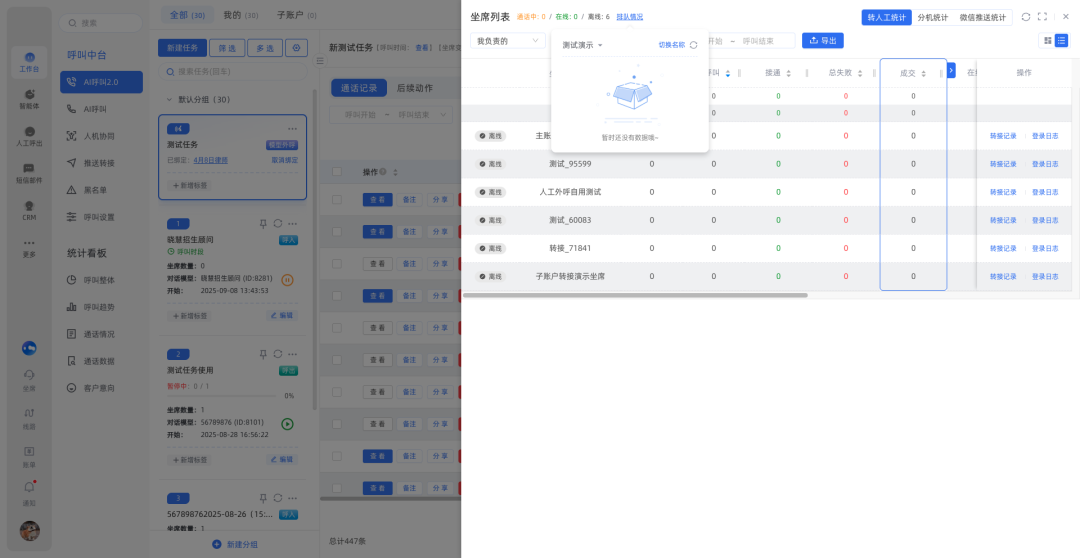This screenshot has width=1080, height=558.
Task: Open 登录日志 for 转接_71841
Action: click(x=1045, y=248)
